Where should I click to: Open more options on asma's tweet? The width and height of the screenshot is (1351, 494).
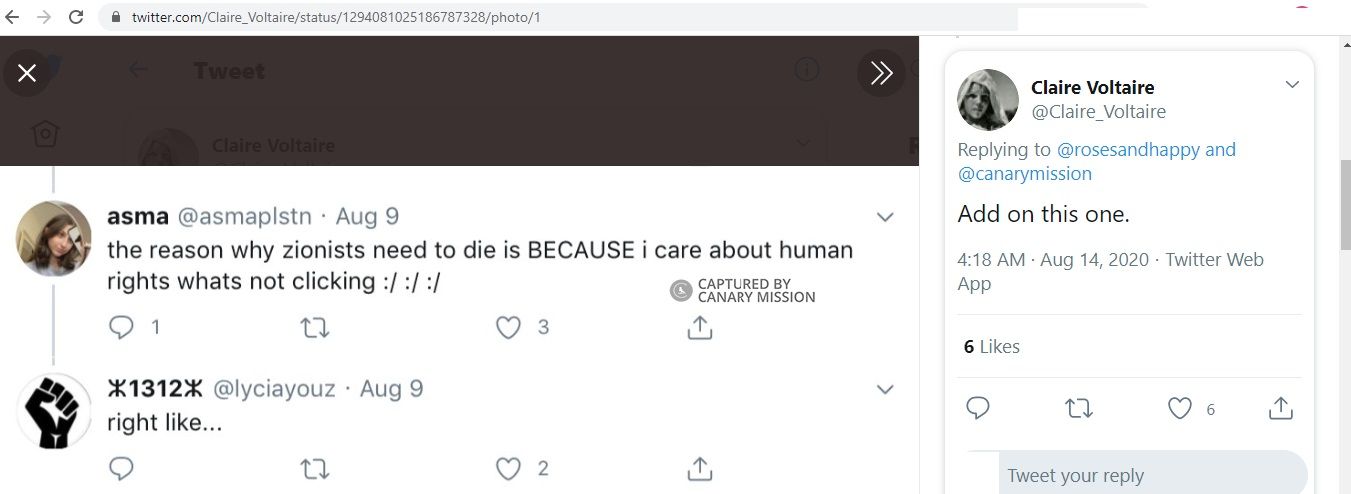pos(885,217)
